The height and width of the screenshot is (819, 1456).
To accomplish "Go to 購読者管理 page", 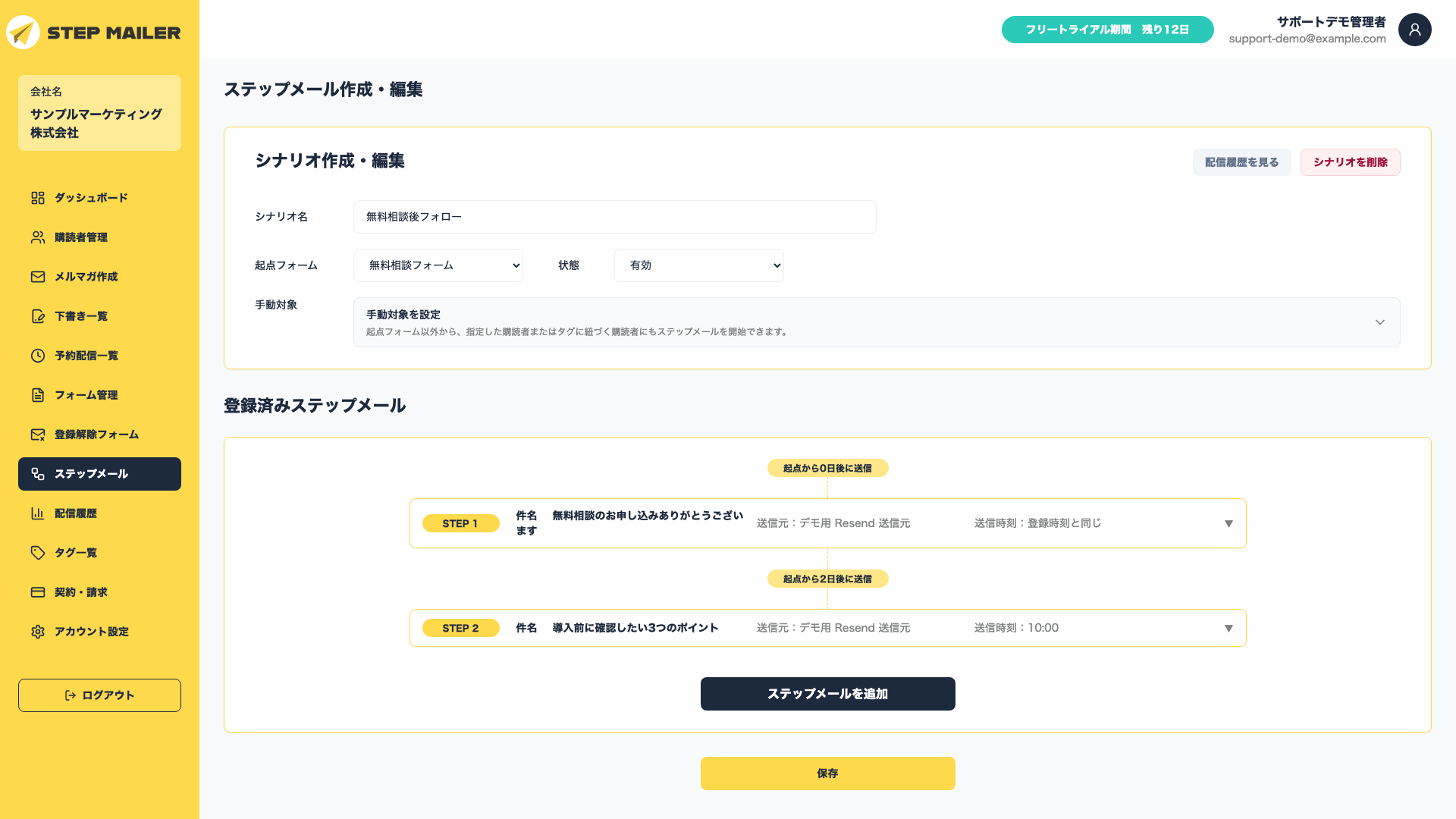I will pos(99,237).
